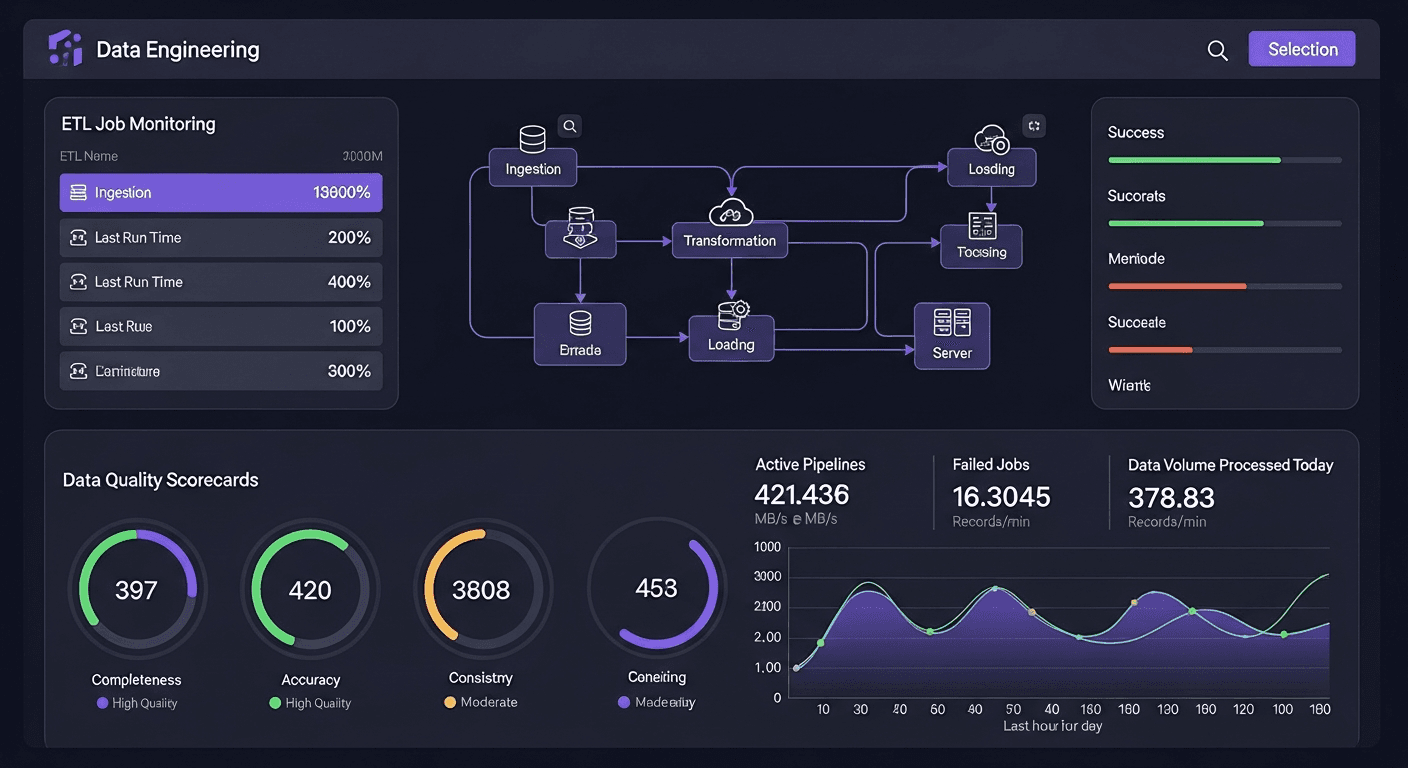Select the database icon on the Ingestion node
Viewport: 1408px width, 768px height.
click(532, 137)
